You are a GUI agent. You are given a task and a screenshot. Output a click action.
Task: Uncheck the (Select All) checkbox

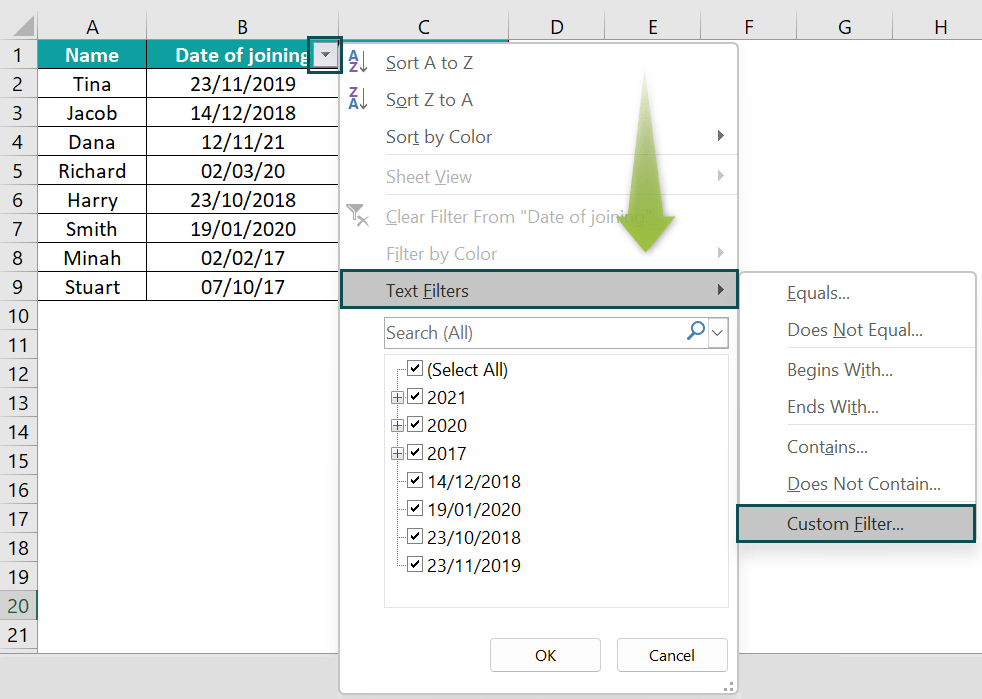(x=414, y=369)
